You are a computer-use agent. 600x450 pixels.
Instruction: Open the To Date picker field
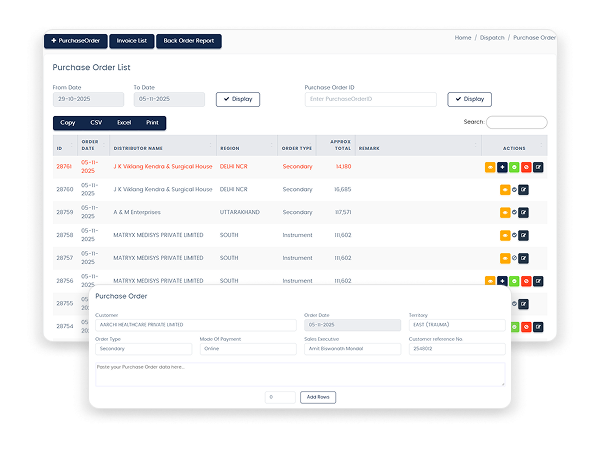pos(169,99)
